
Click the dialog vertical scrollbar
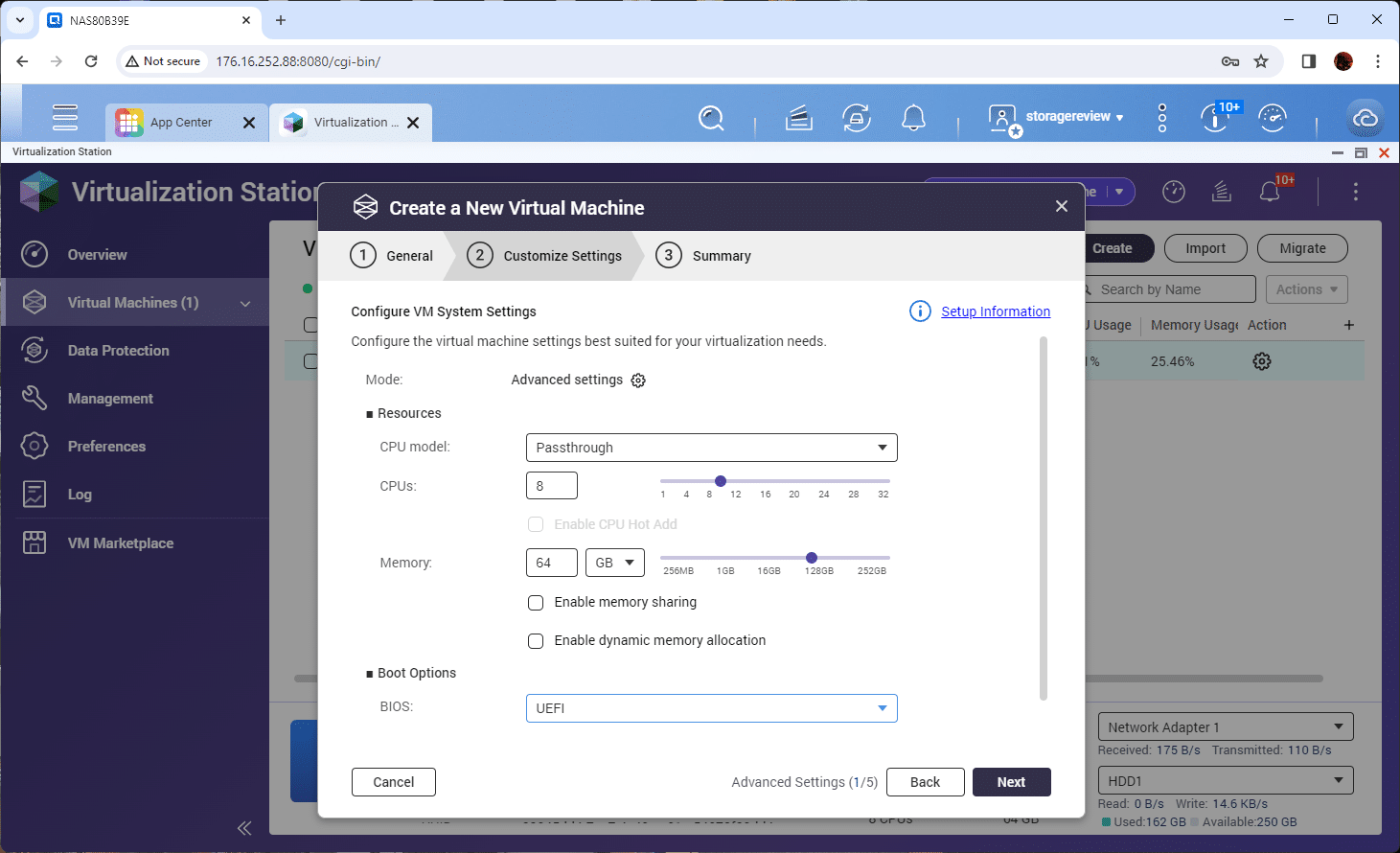click(1043, 518)
